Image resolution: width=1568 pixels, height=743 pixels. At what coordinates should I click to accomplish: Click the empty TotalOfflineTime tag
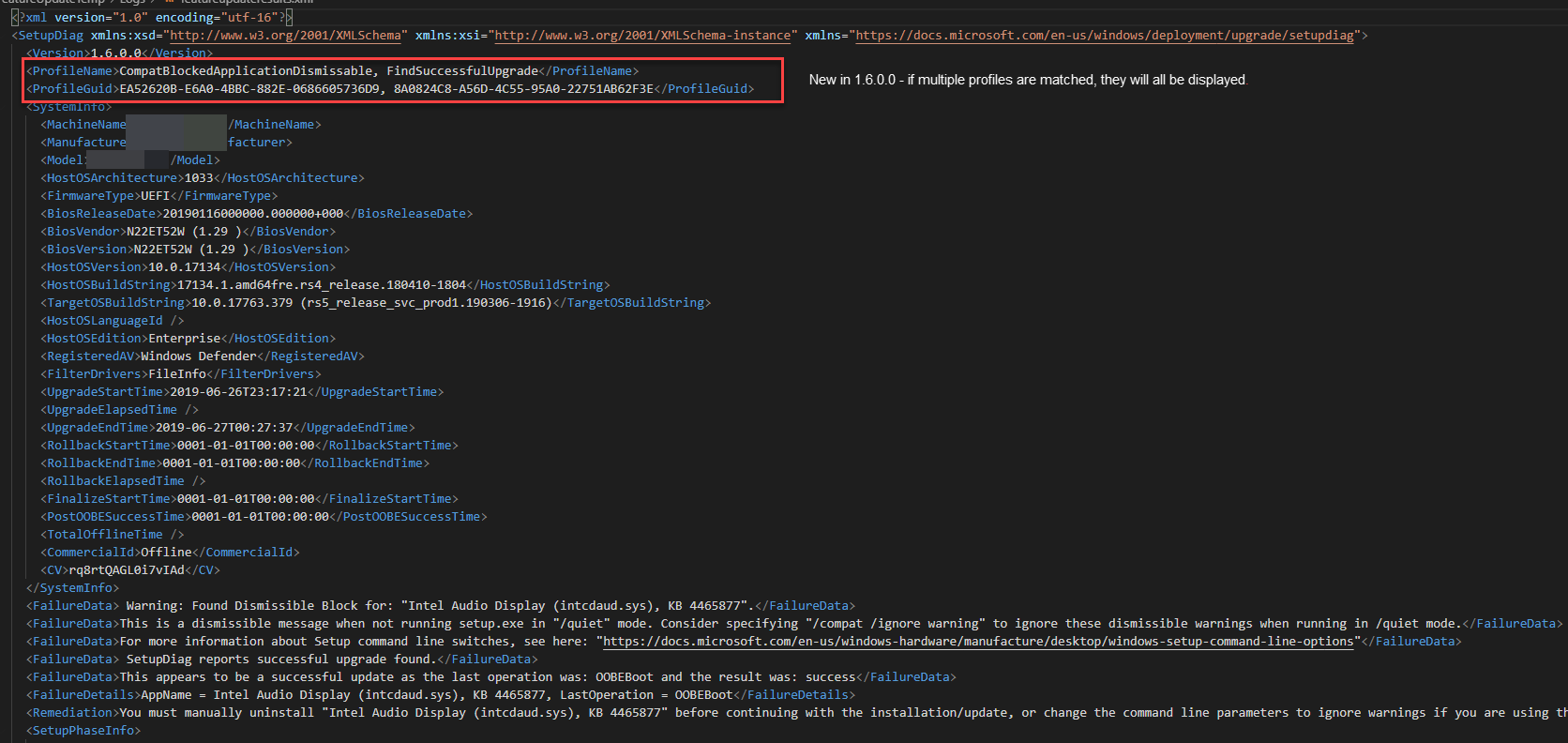click(113, 534)
